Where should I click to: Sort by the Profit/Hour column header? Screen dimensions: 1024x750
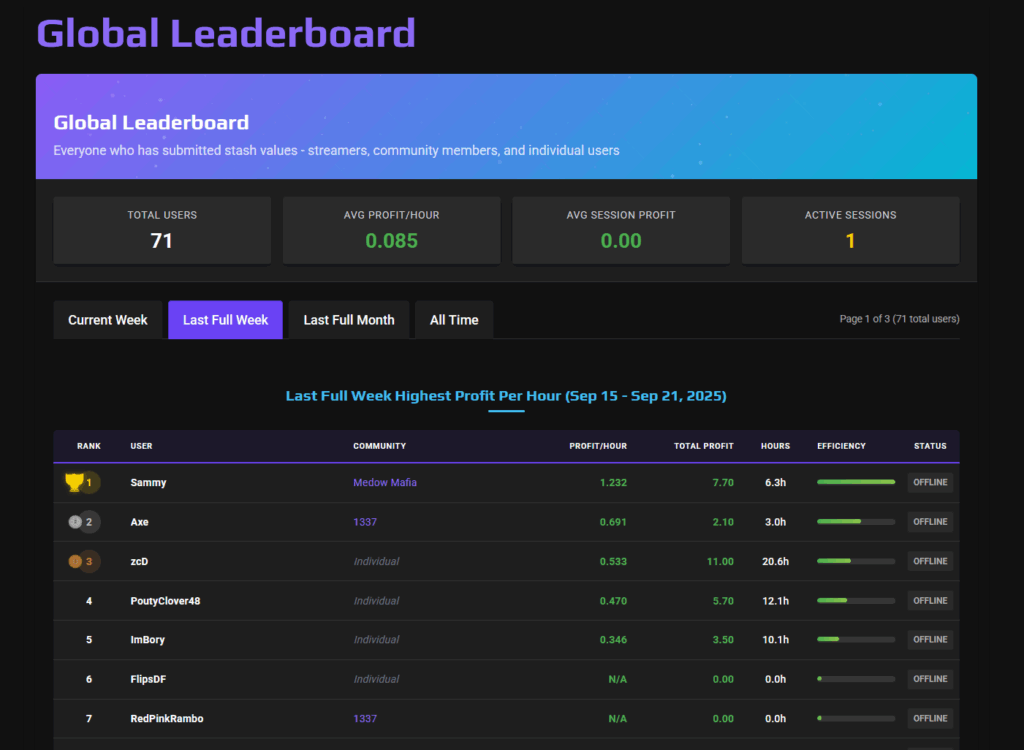598,446
